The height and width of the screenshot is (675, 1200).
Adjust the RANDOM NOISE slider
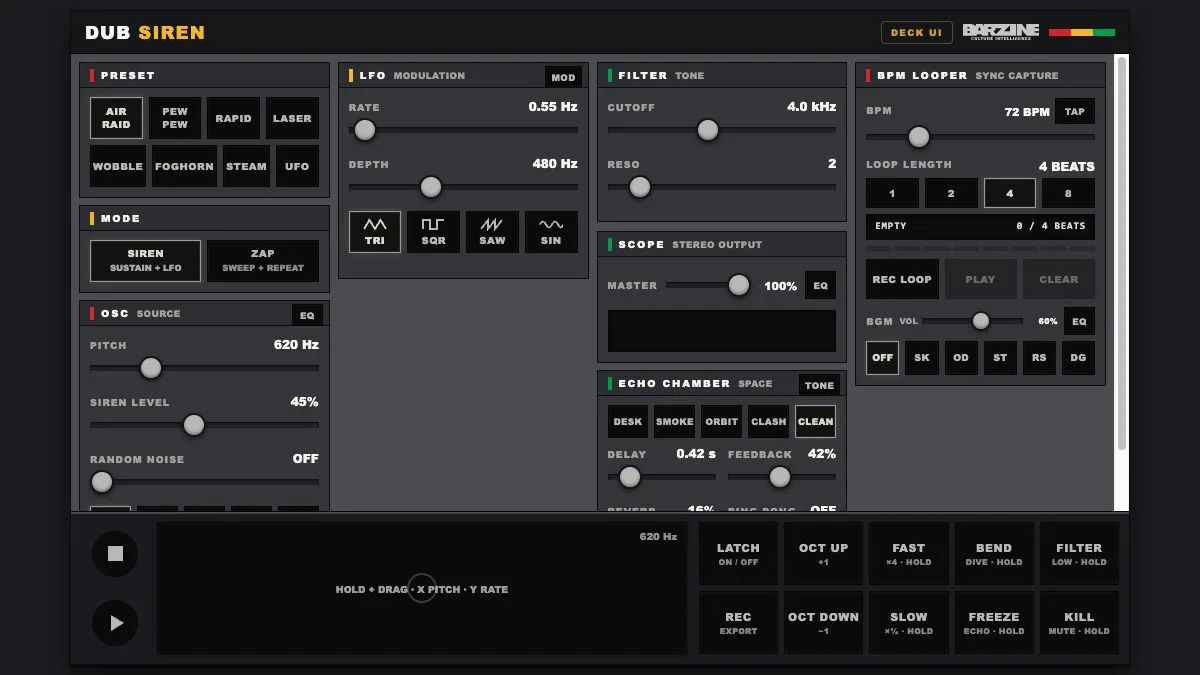click(x=204, y=482)
